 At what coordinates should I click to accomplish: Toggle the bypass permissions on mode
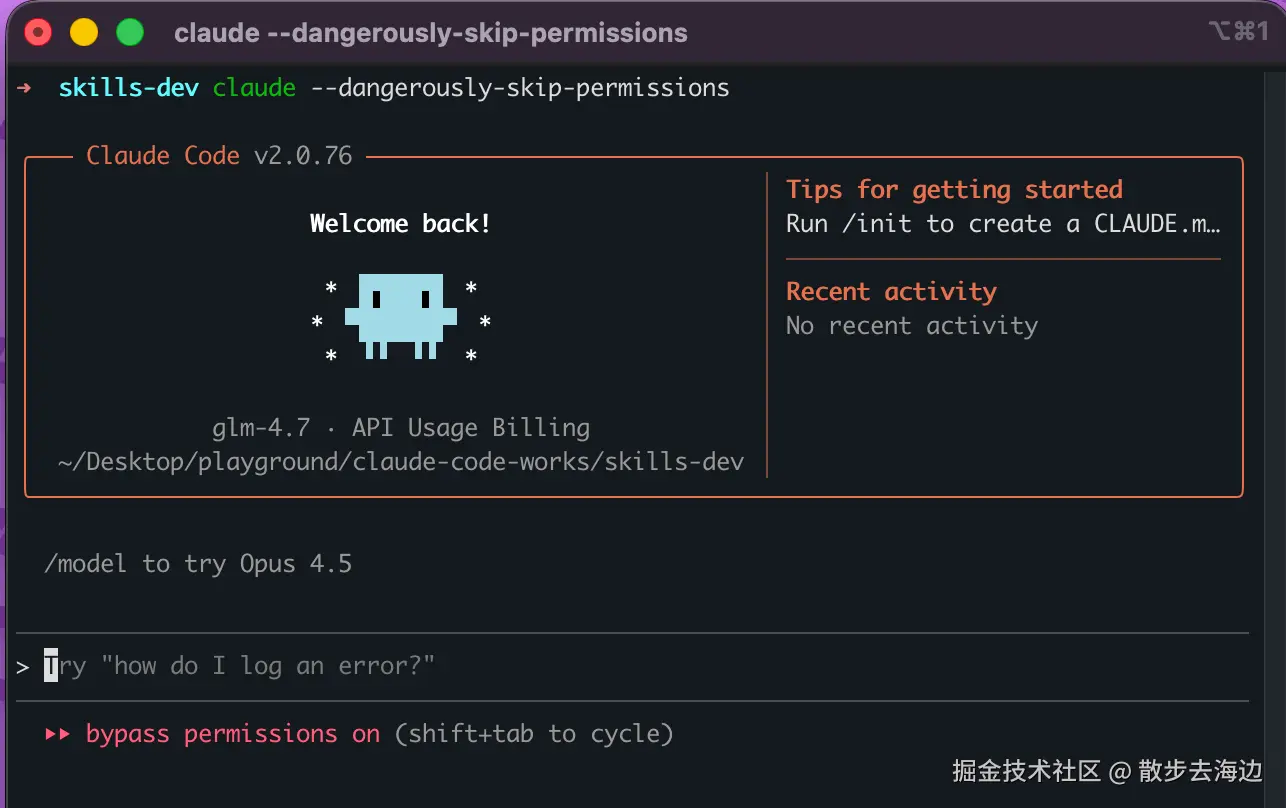pos(233,734)
